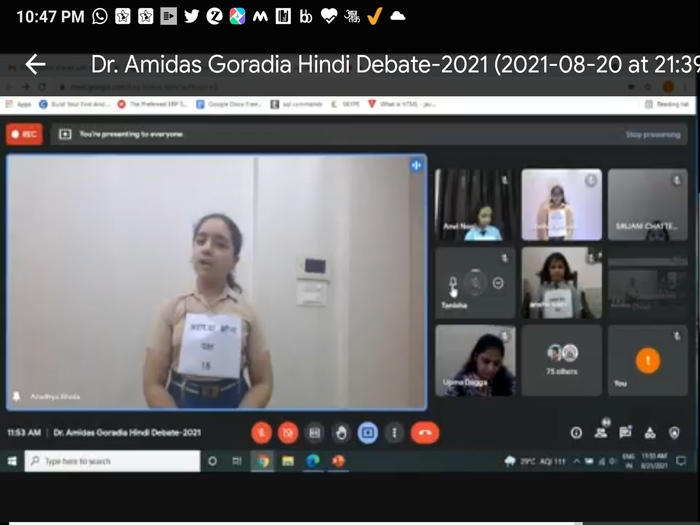The image size is (700, 525).
Task: Toggle captions in the Meet control bar
Action: click(315, 433)
